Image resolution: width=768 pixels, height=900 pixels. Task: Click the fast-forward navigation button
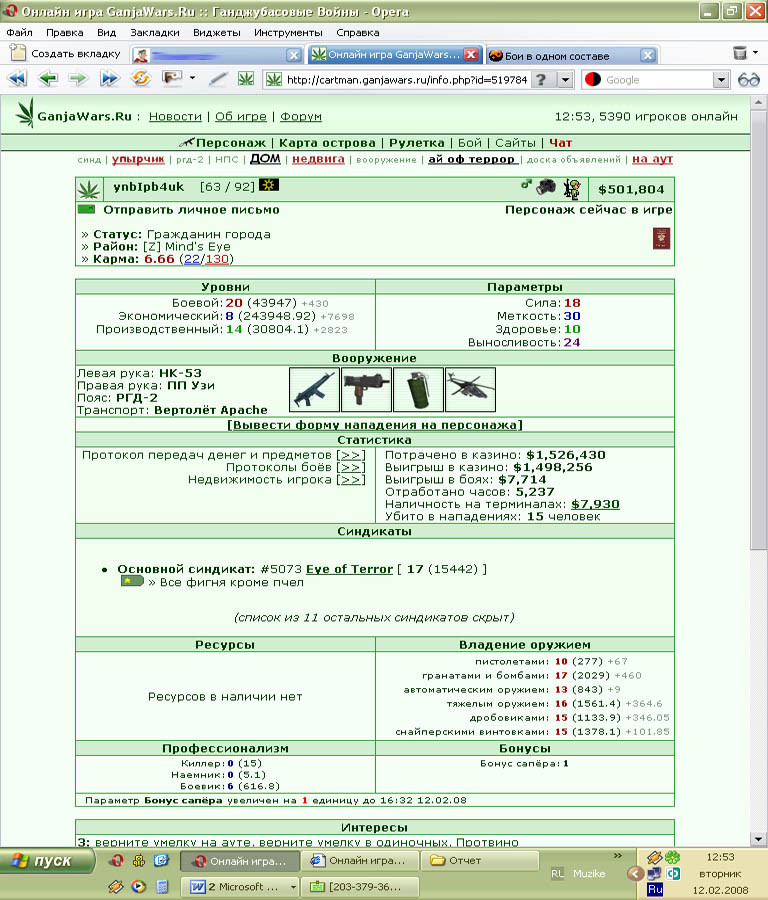pyautogui.click(x=108, y=78)
